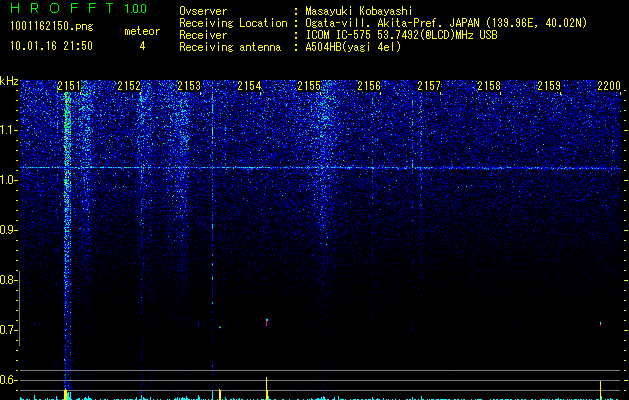
Task: Click the 0.7 kHz axis label
Action: [8, 330]
